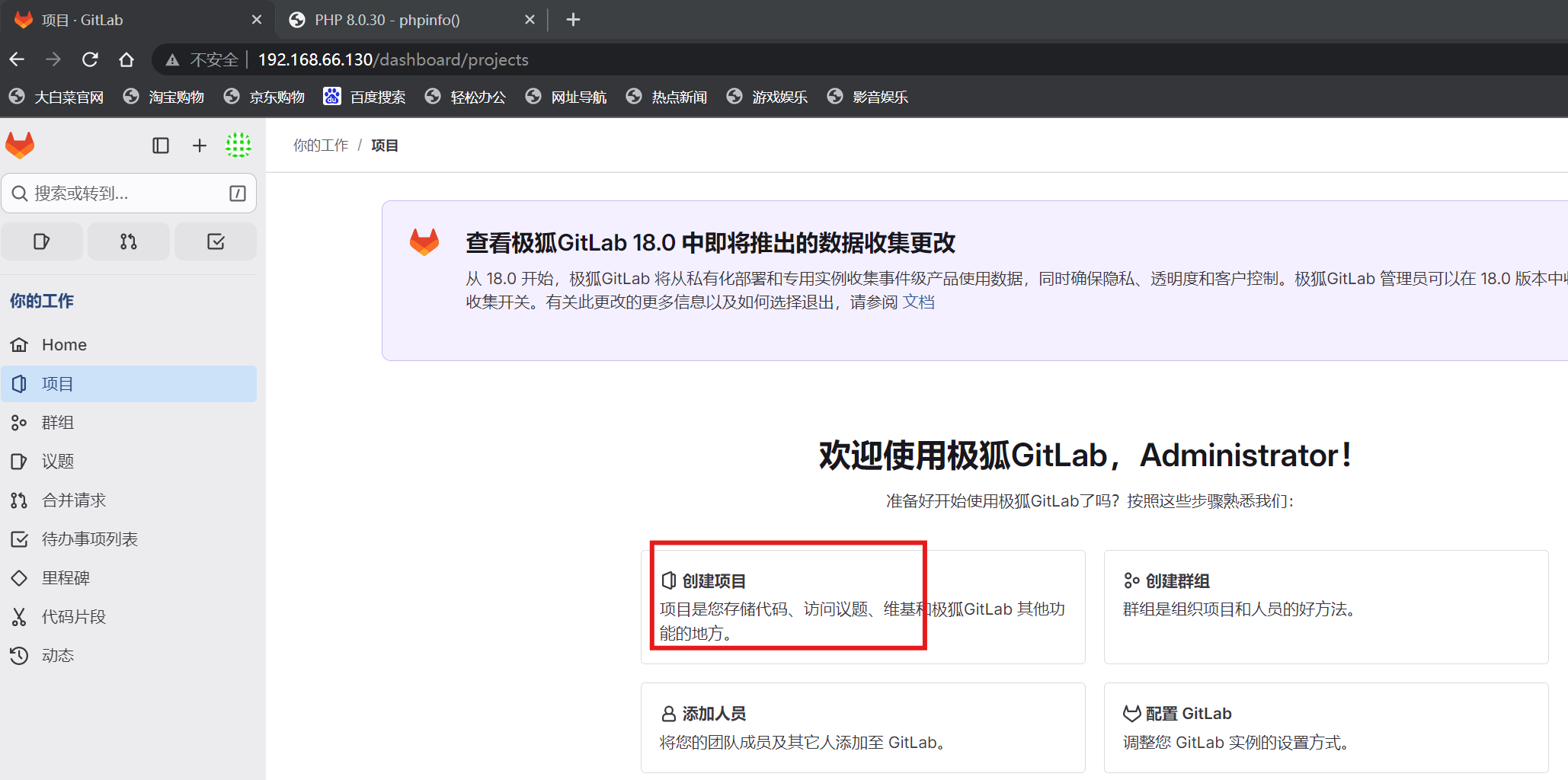Go forward in browser history
The height and width of the screenshot is (780, 1568).
pos(53,59)
